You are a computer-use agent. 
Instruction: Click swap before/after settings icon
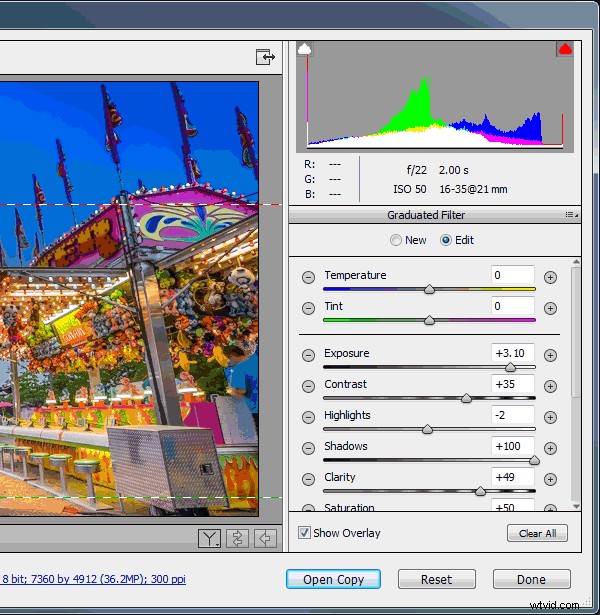click(x=237, y=539)
